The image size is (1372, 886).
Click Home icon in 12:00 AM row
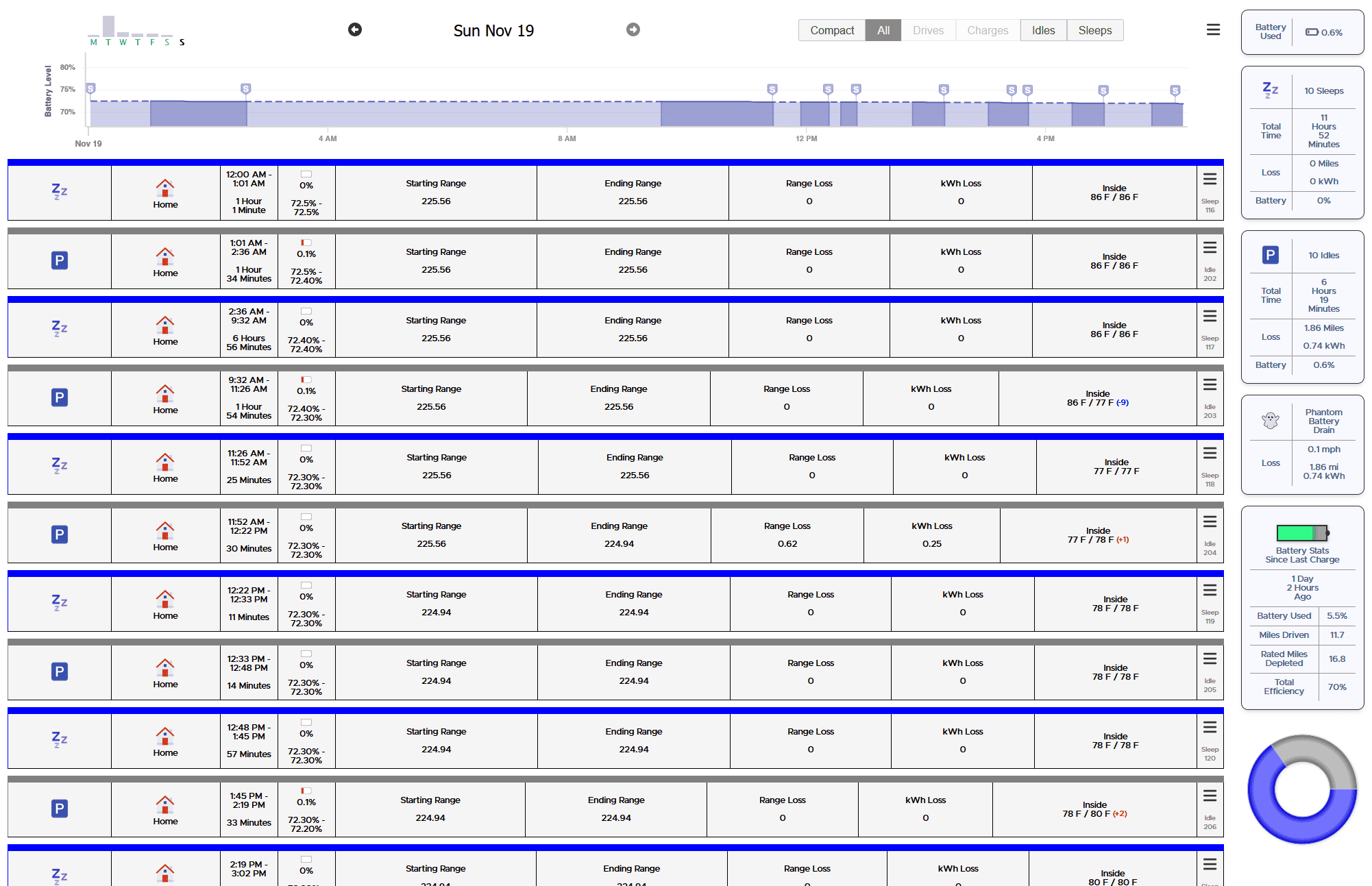coord(165,188)
